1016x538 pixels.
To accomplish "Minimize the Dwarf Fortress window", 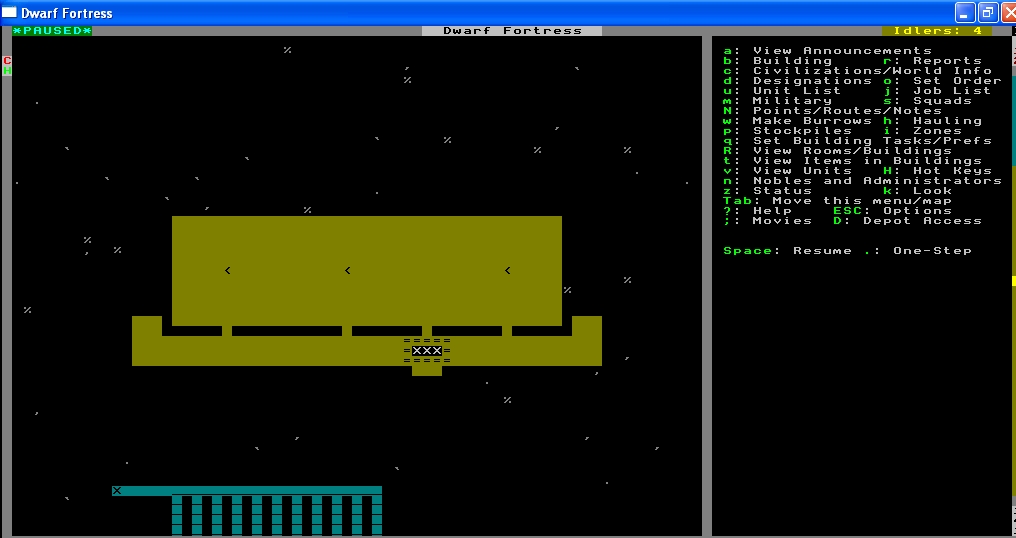I will (x=965, y=12).
